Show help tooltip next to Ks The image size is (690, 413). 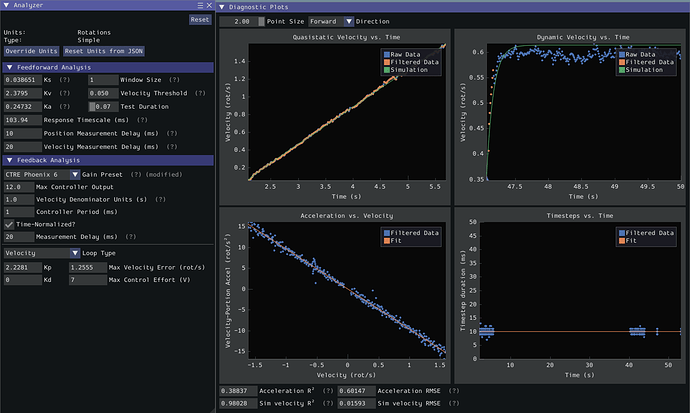tap(65, 80)
